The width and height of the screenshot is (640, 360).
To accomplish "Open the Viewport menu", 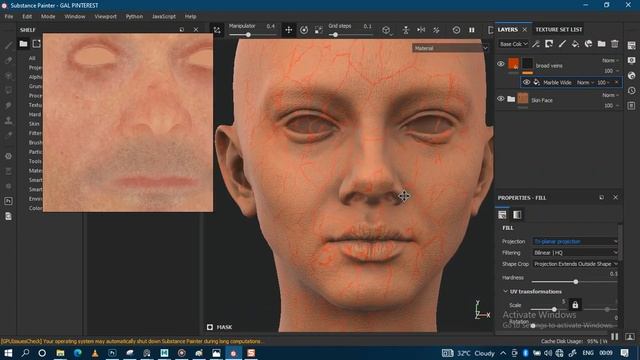I will 105,16.
